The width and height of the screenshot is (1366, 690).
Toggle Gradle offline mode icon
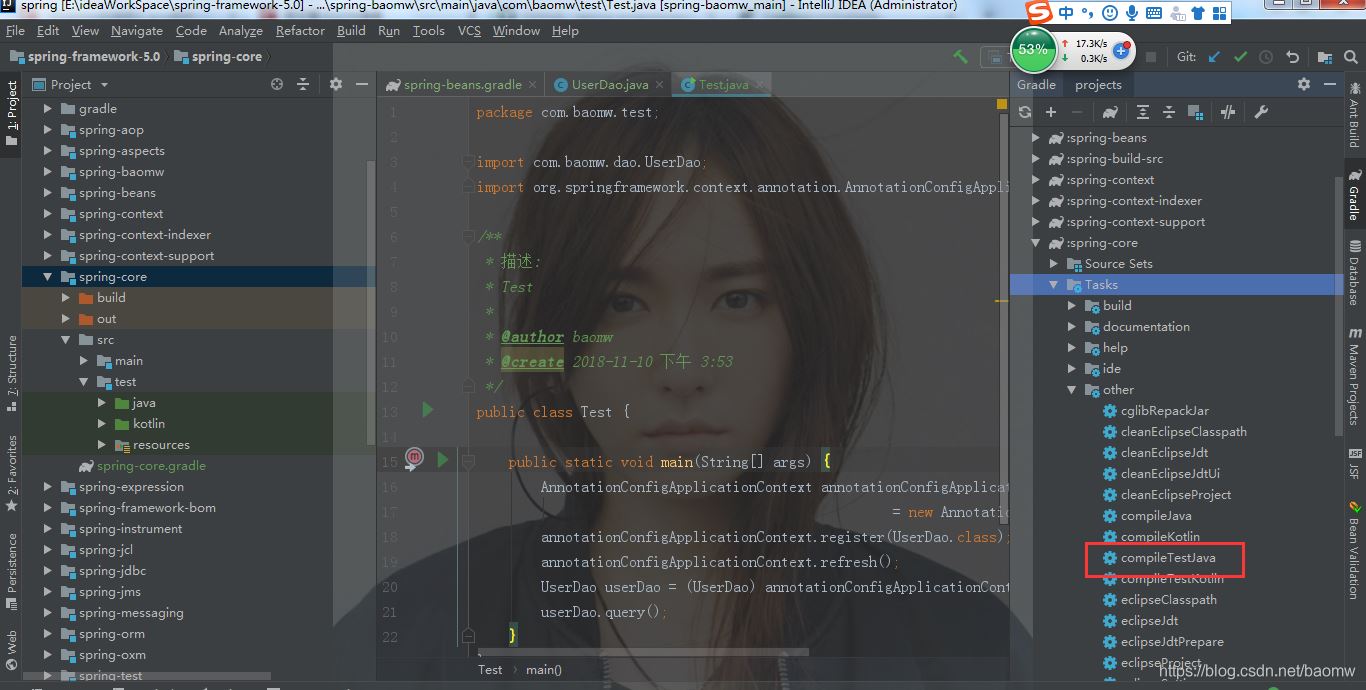point(1229,112)
